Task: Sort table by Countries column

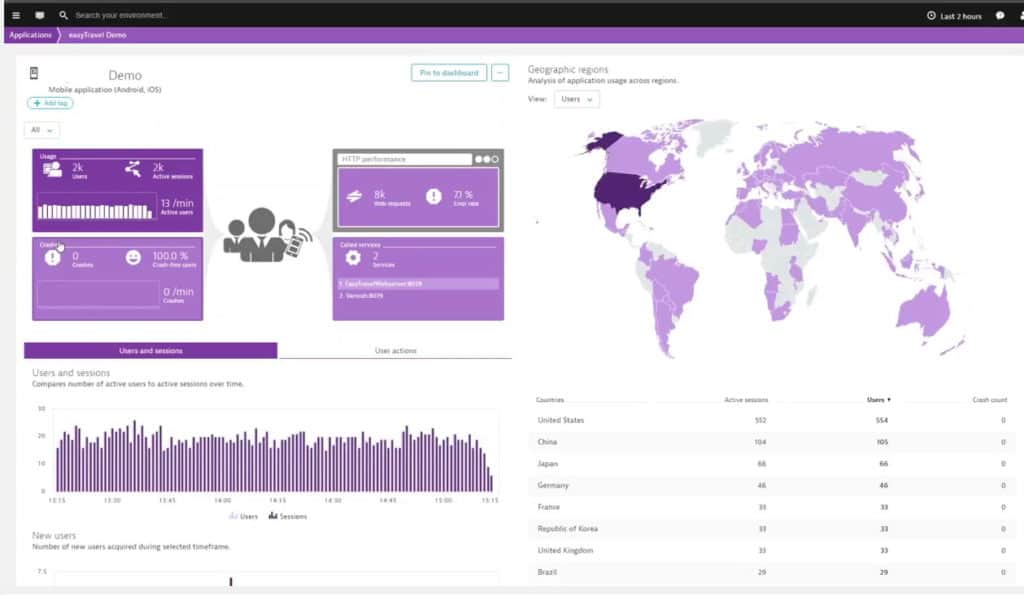Action: tap(550, 400)
